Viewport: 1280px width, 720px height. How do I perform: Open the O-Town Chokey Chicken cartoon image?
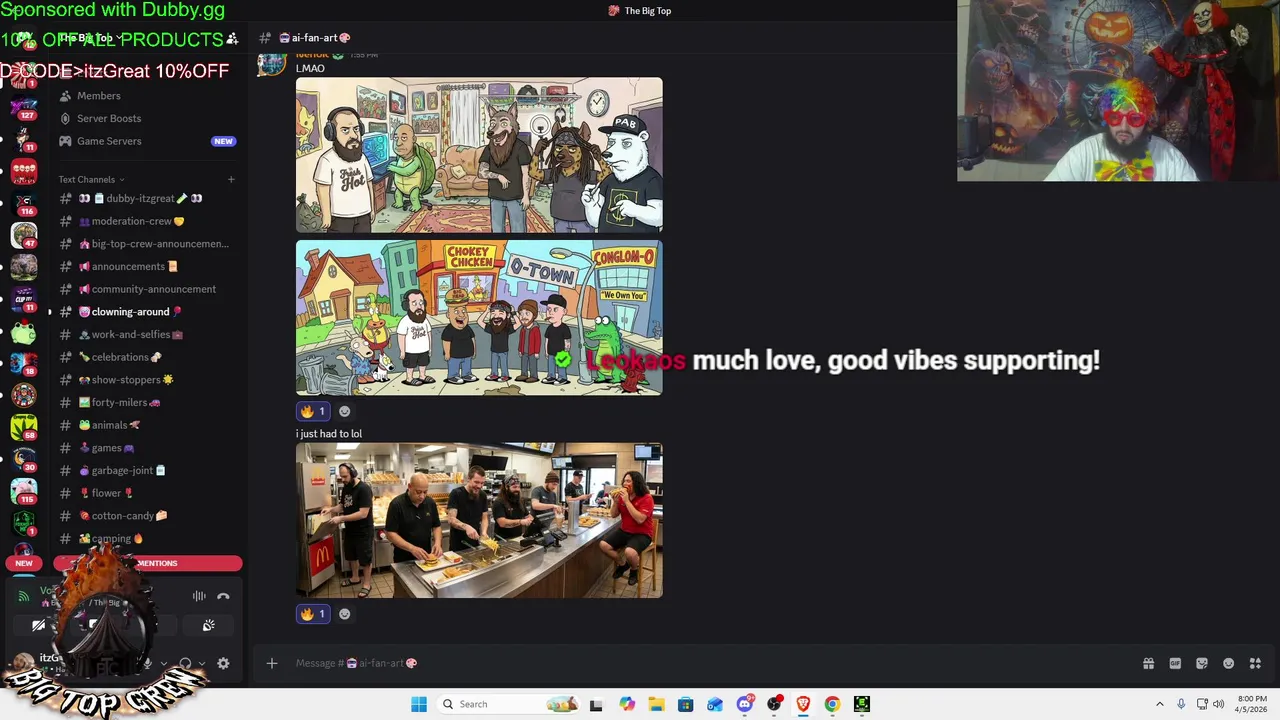[479, 318]
